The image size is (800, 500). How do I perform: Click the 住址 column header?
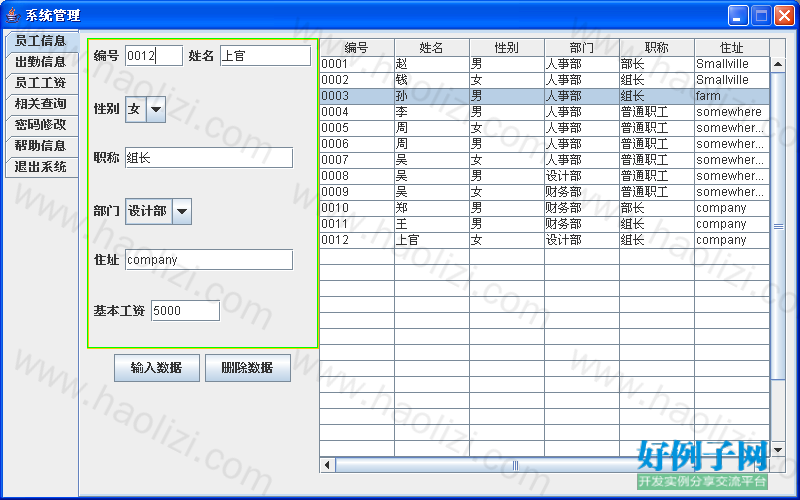pos(732,48)
